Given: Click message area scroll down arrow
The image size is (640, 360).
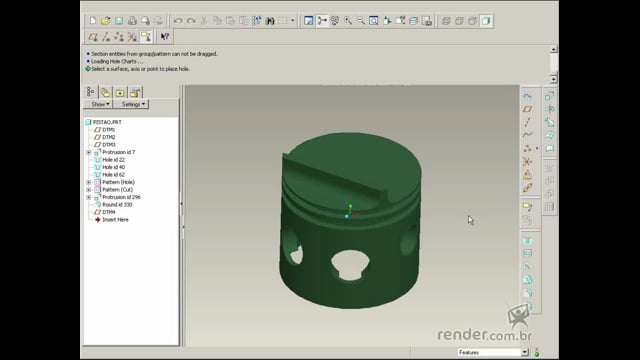Looking at the screenshot, I should coord(553,79).
